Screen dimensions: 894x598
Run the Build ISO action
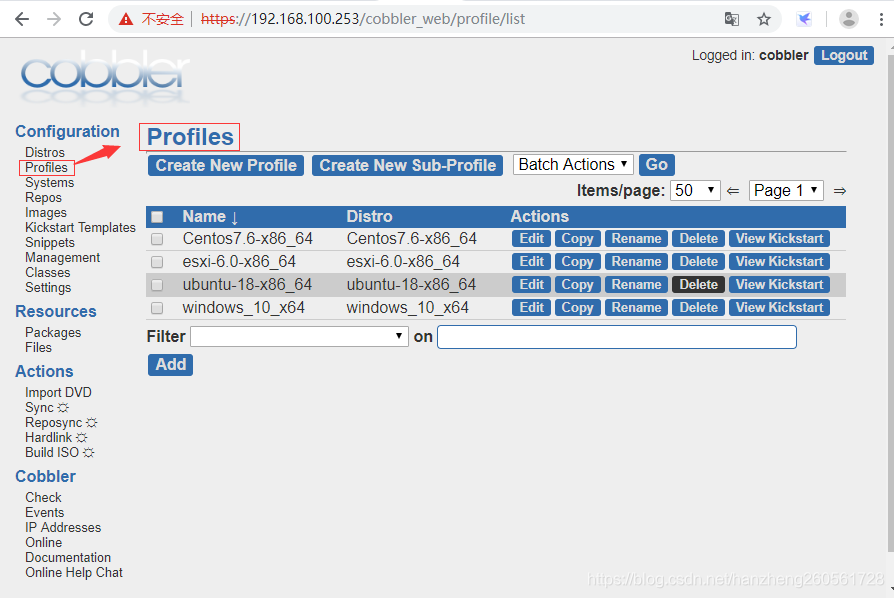point(59,452)
